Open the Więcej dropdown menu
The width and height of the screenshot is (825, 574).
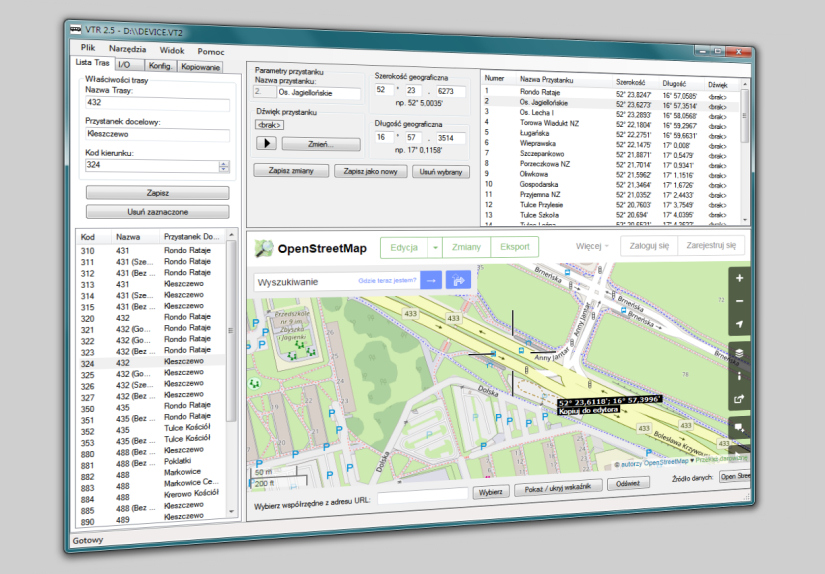click(592, 246)
